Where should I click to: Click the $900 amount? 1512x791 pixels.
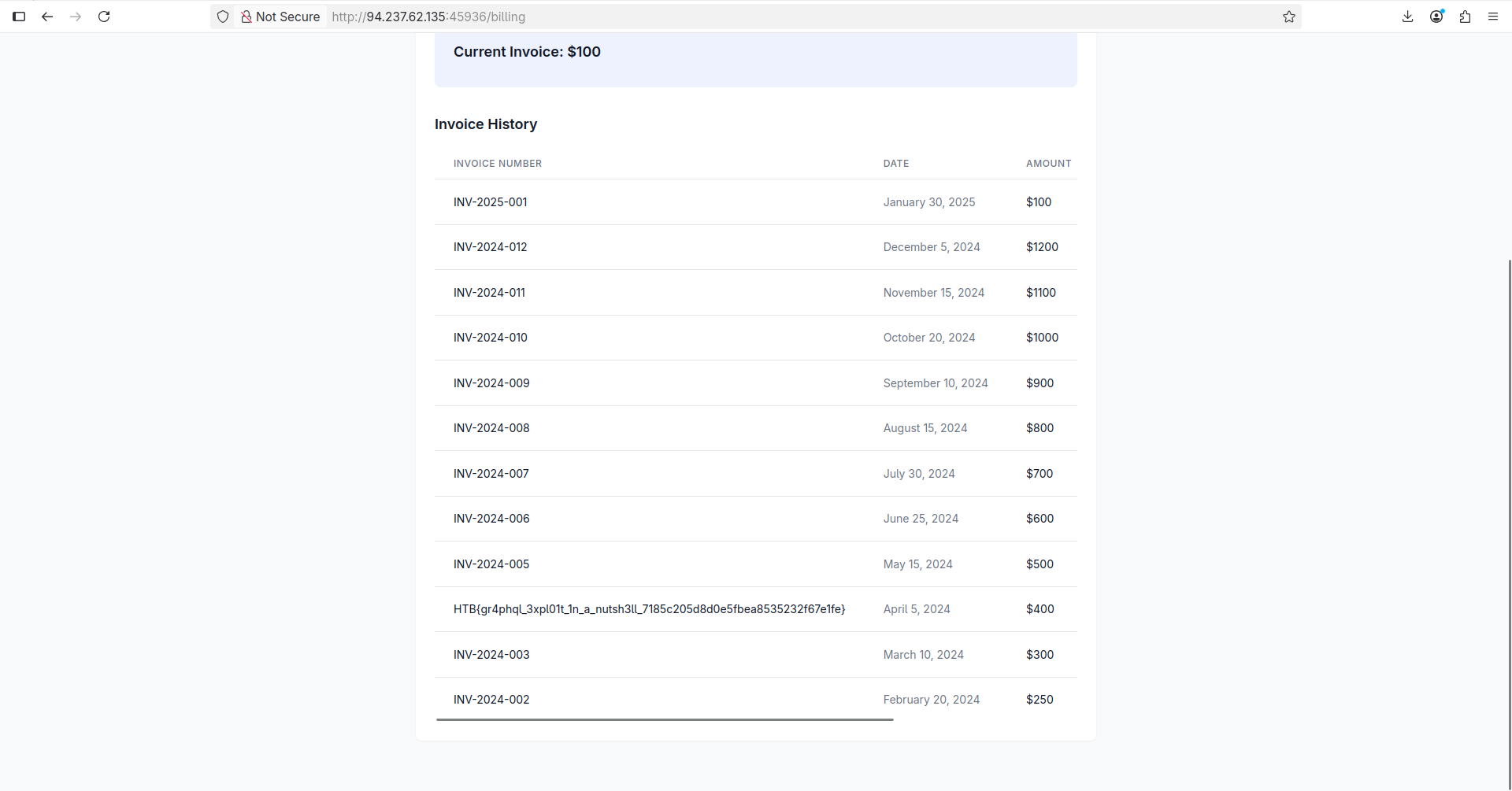tap(1039, 383)
